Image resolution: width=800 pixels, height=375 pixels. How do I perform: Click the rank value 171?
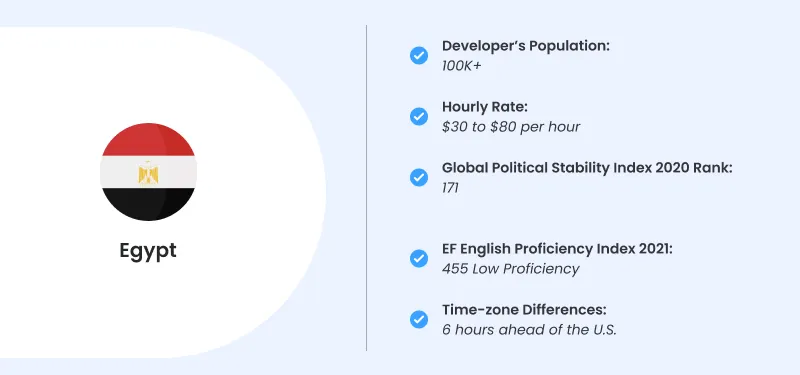coord(450,188)
